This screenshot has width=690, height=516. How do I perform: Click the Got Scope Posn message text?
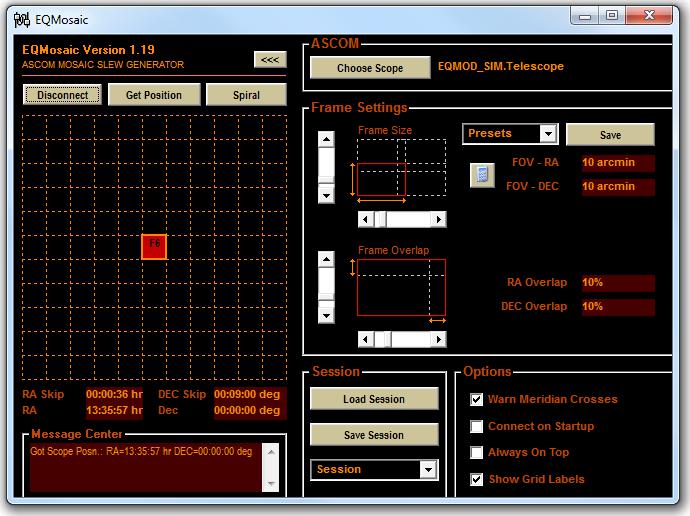pos(141,451)
